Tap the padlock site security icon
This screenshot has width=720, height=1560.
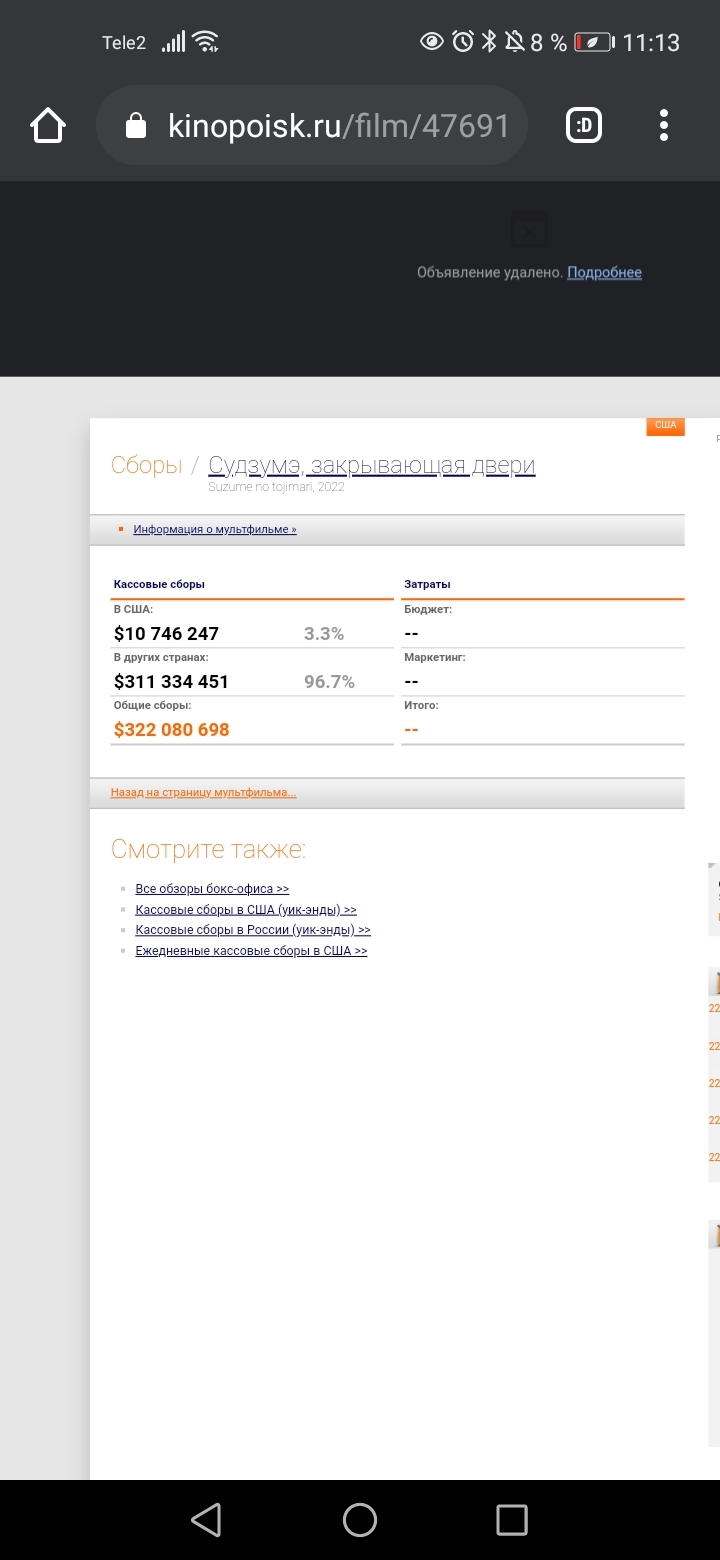[135, 126]
